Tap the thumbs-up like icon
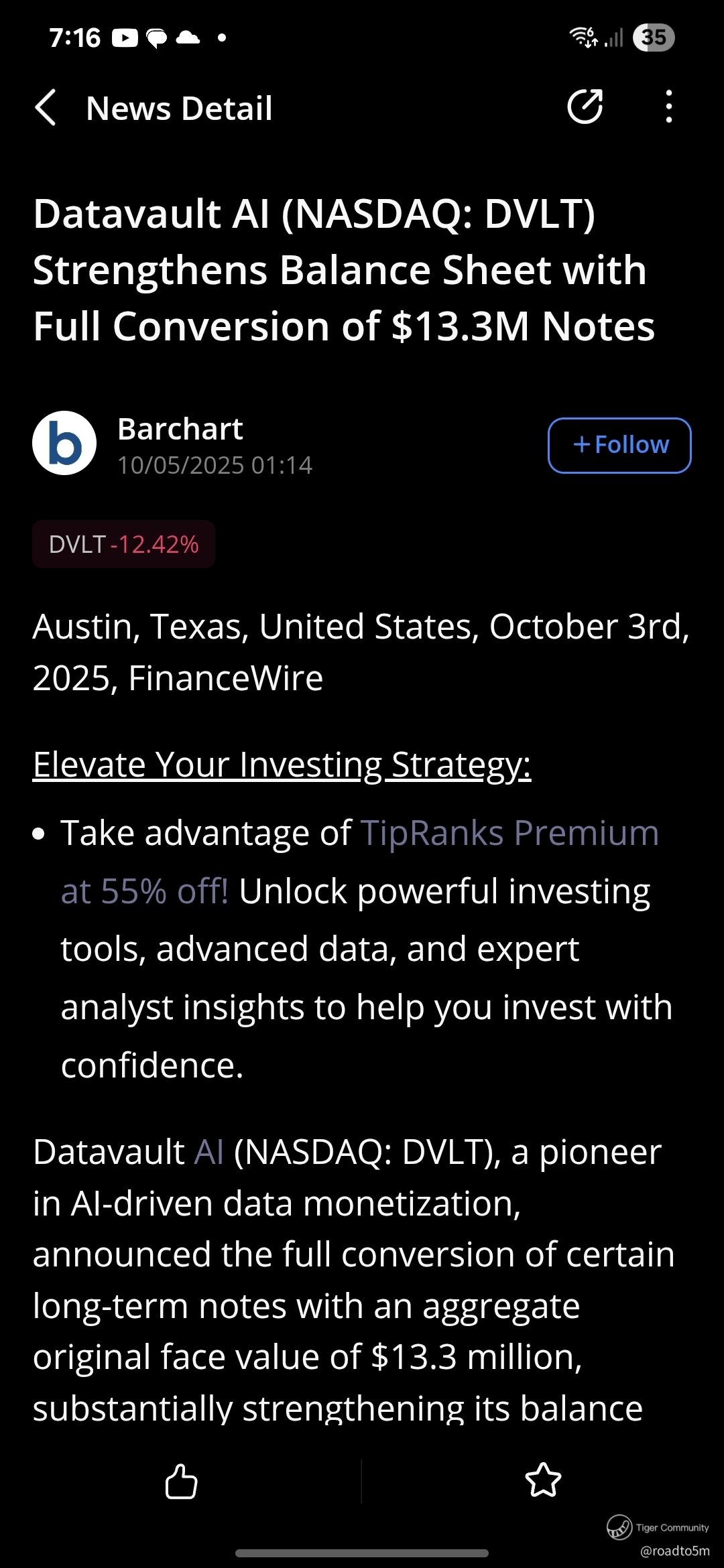Image resolution: width=724 pixels, height=1568 pixels. pos(181,1481)
